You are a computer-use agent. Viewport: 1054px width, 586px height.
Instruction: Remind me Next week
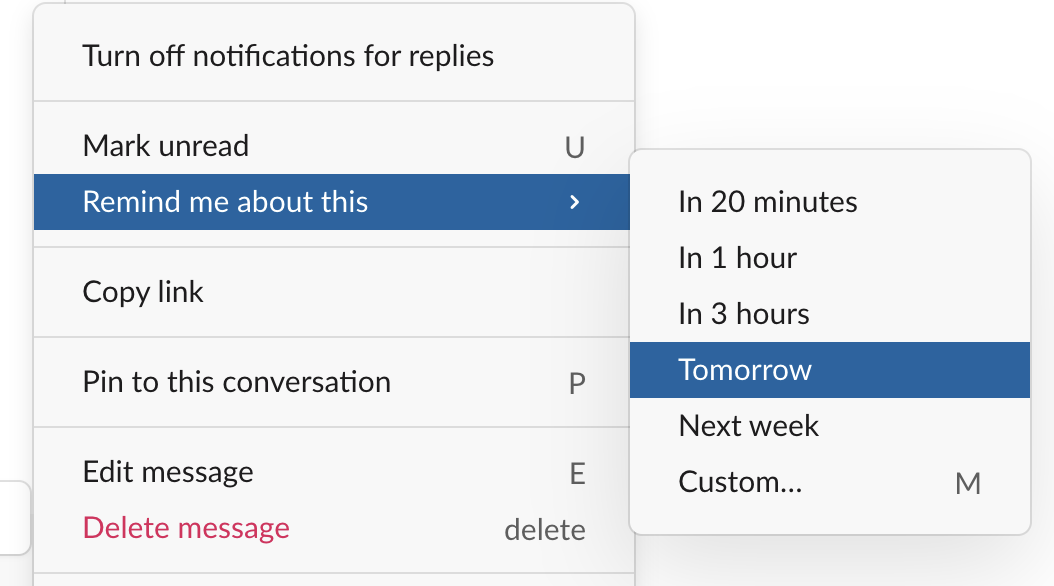pyautogui.click(x=748, y=426)
